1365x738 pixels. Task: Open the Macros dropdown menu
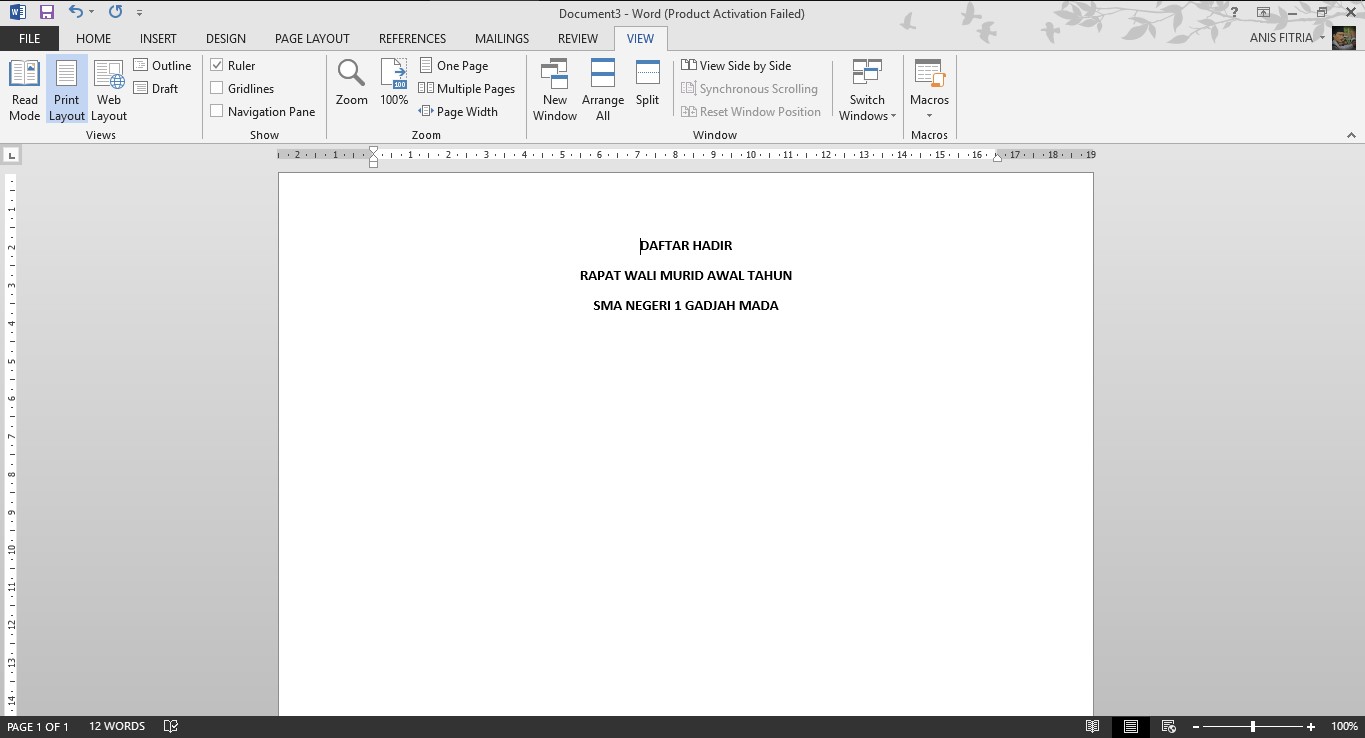point(929,89)
